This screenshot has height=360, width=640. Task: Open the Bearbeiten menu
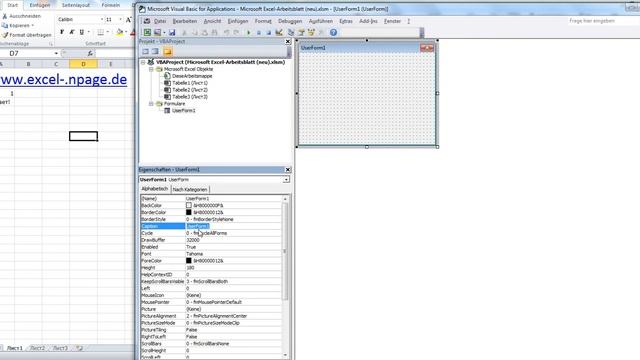184,21
